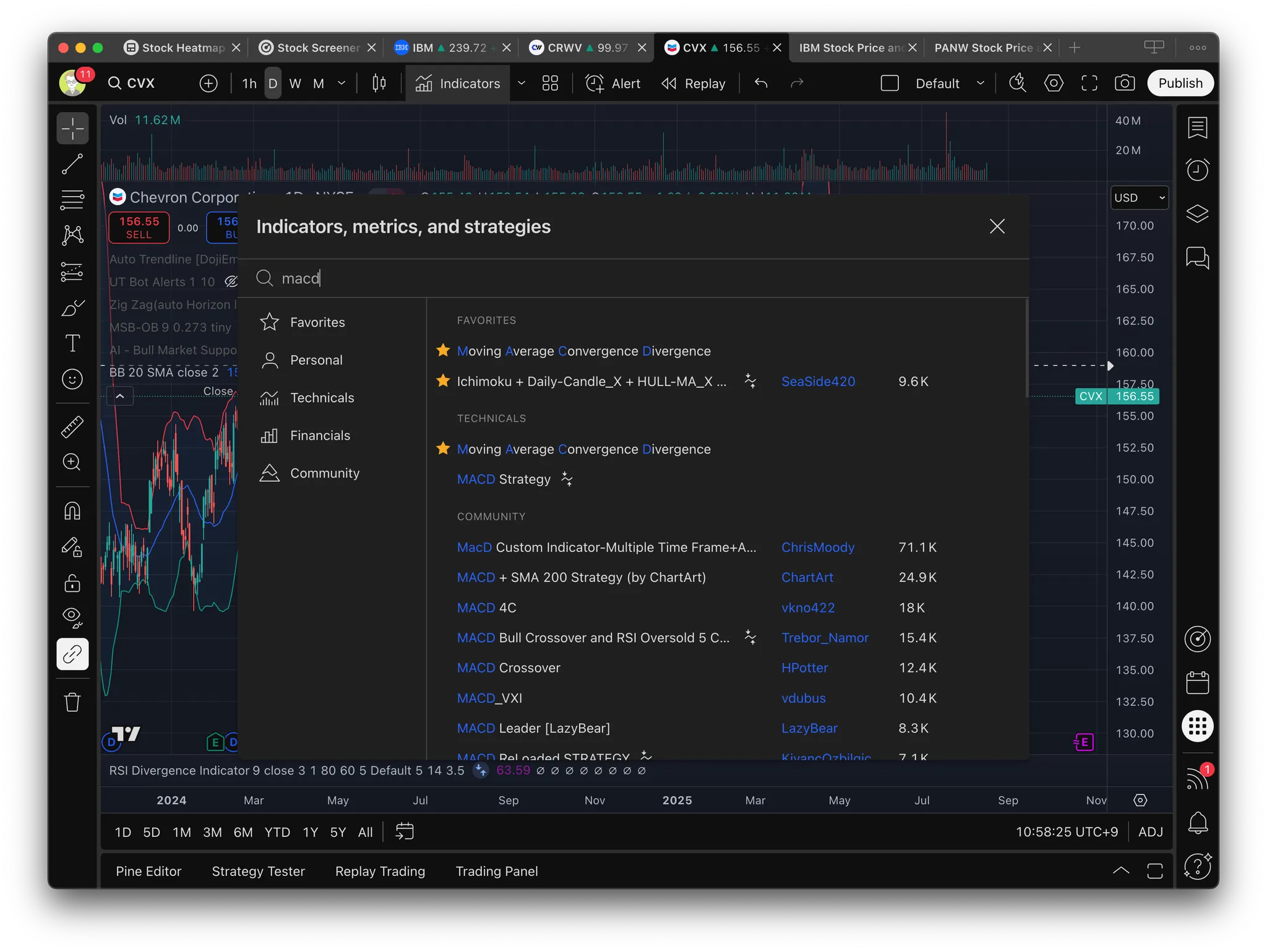This screenshot has height=952, width=1267.
Task: Toggle lock all drawings icon
Action: tap(72, 583)
